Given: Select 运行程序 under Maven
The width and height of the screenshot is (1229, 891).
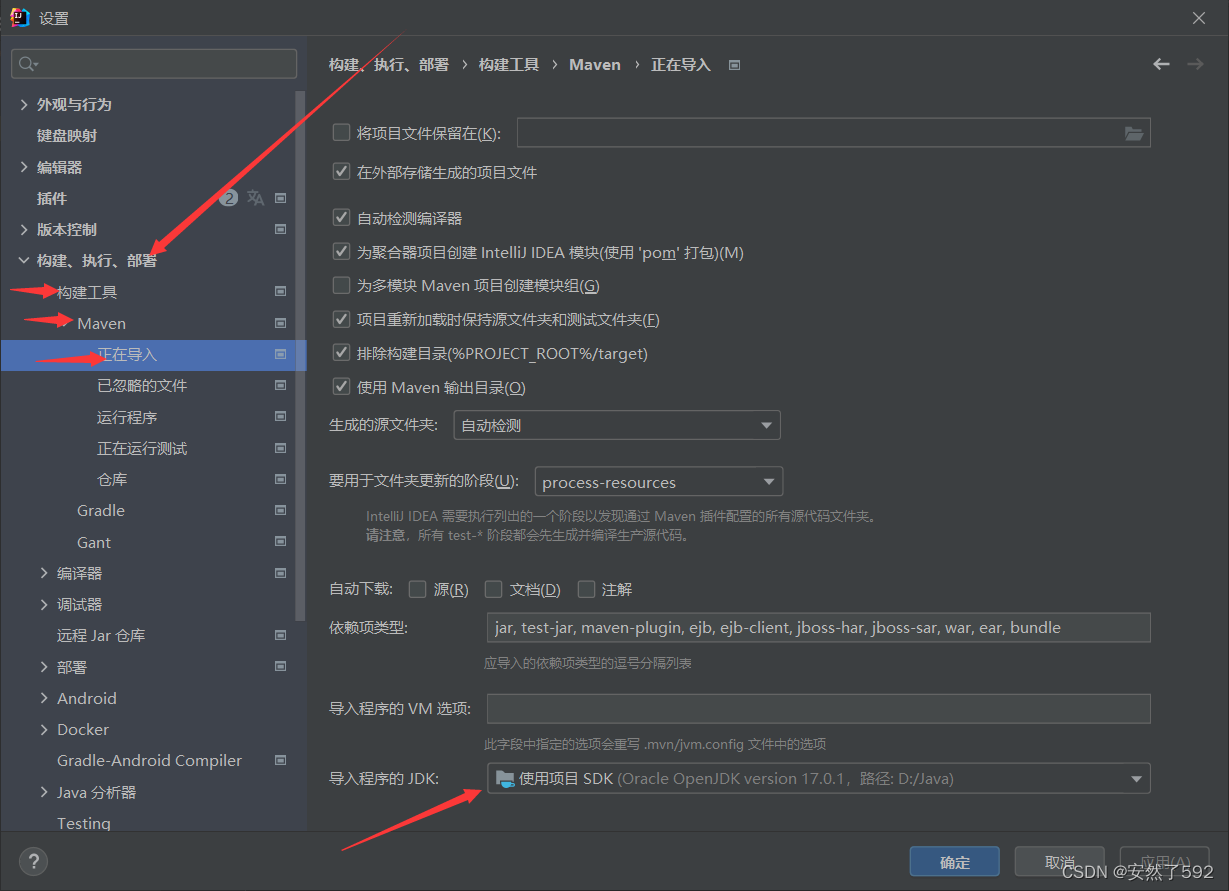Looking at the screenshot, I should [x=127, y=417].
